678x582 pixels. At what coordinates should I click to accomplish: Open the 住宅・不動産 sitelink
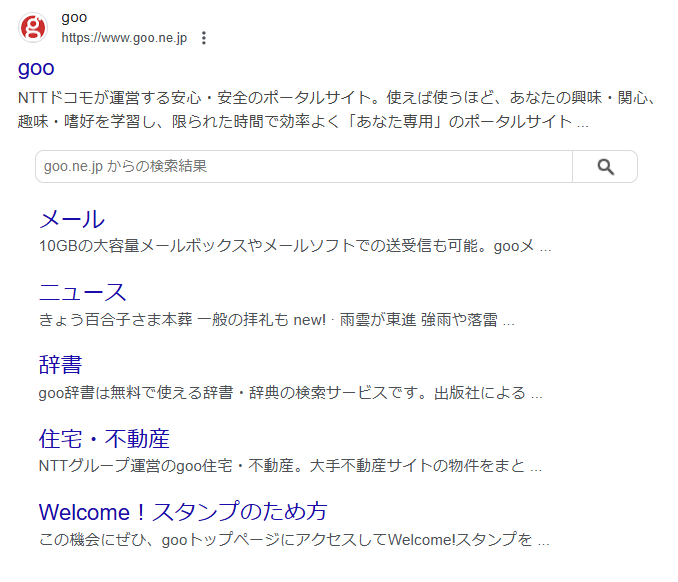pyautogui.click(x=104, y=438)
